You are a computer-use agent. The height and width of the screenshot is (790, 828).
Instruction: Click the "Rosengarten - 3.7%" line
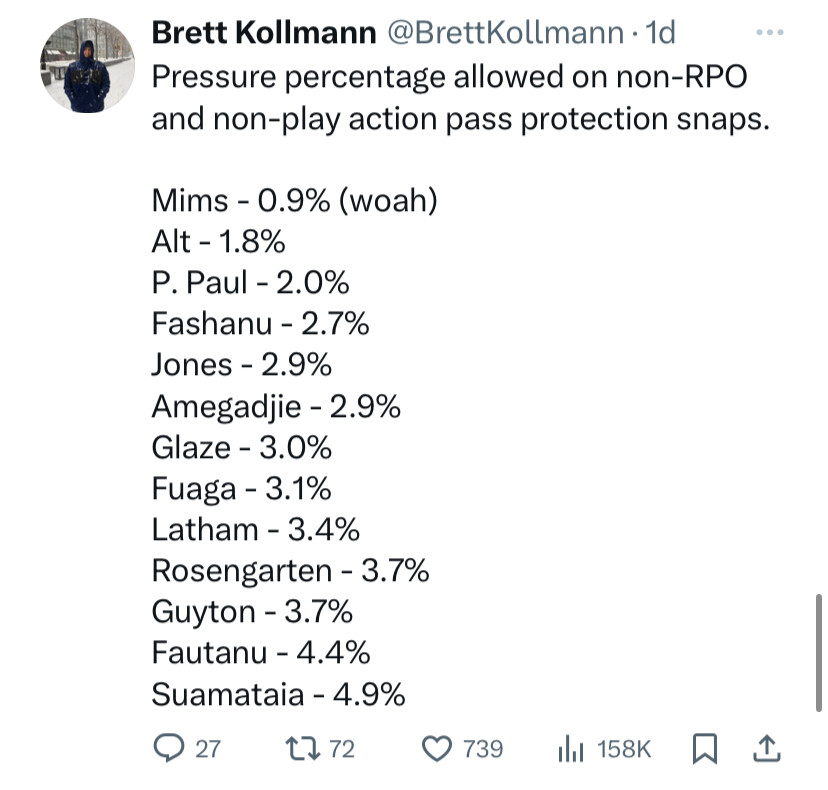(290, 571)
